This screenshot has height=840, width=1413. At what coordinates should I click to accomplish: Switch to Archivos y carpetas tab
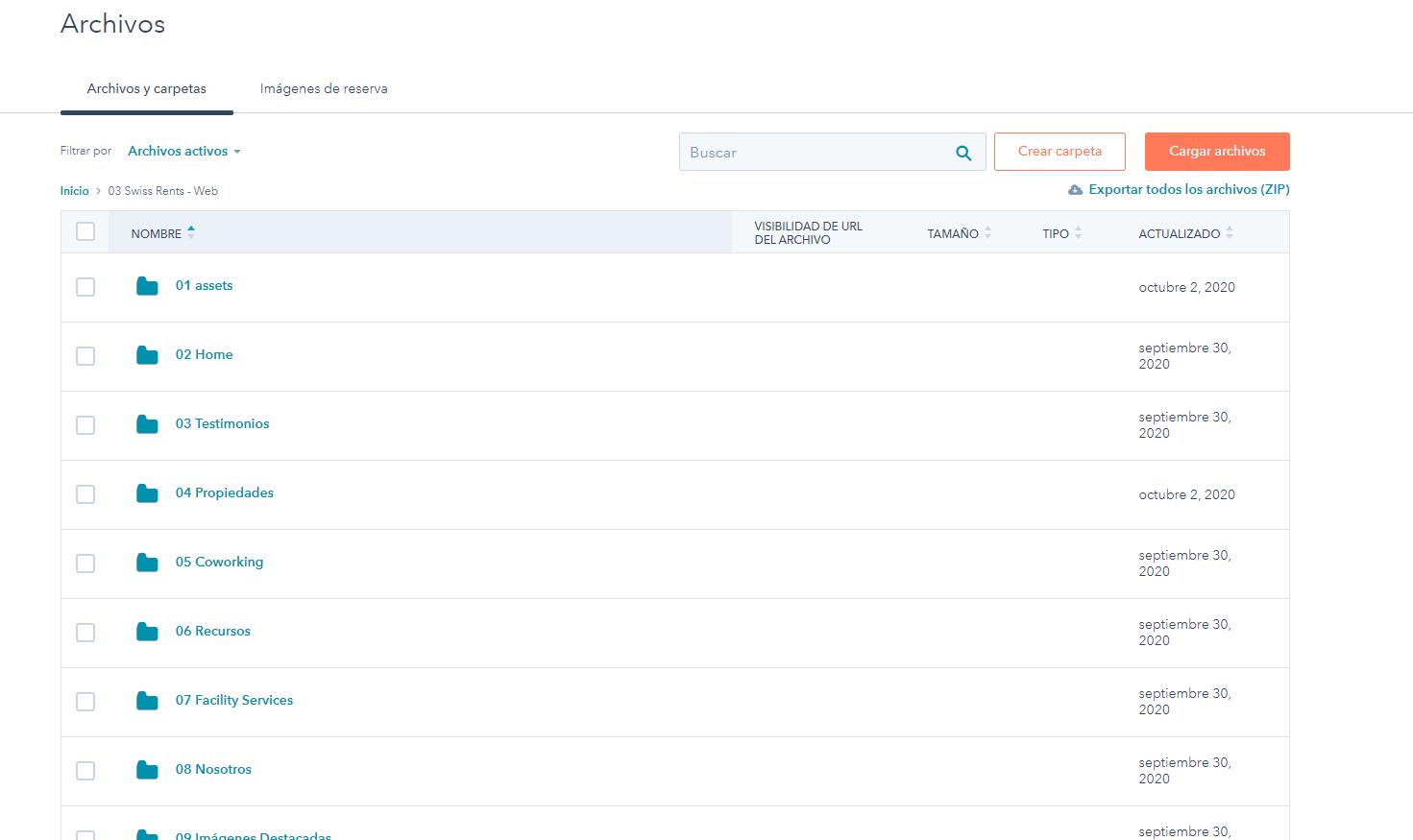click(147, 88)
